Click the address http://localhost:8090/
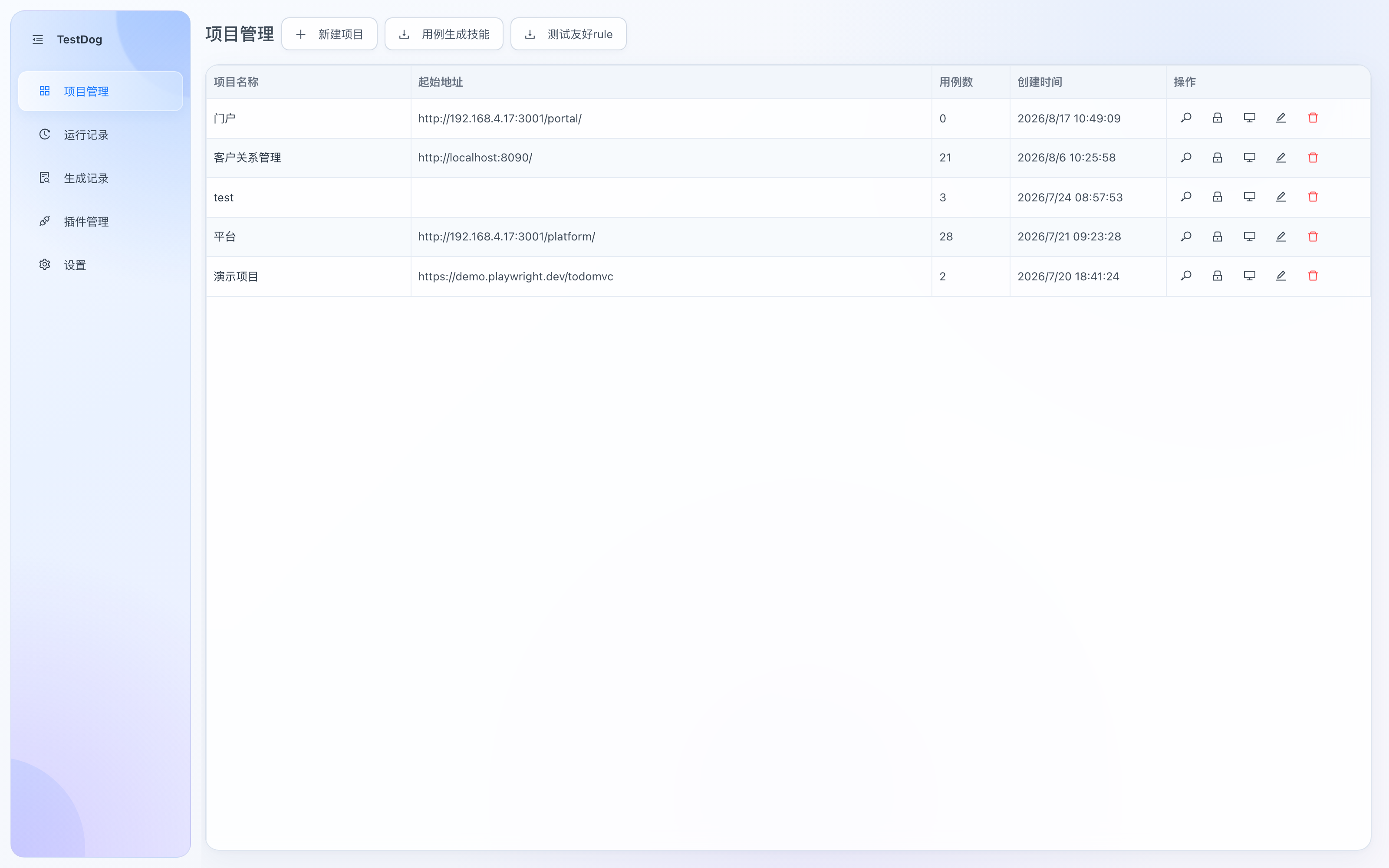 (475, 158)
